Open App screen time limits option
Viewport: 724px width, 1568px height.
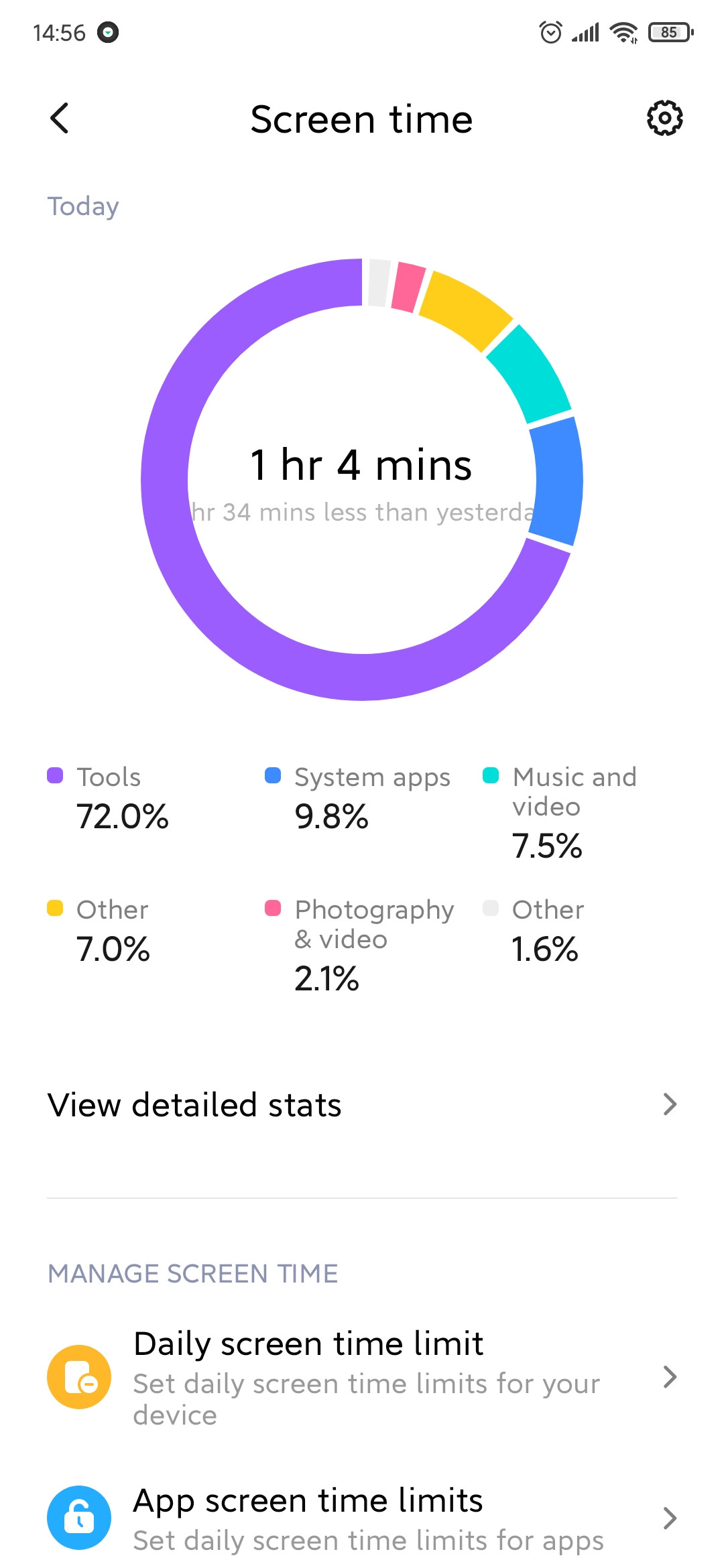(362, 1518)
